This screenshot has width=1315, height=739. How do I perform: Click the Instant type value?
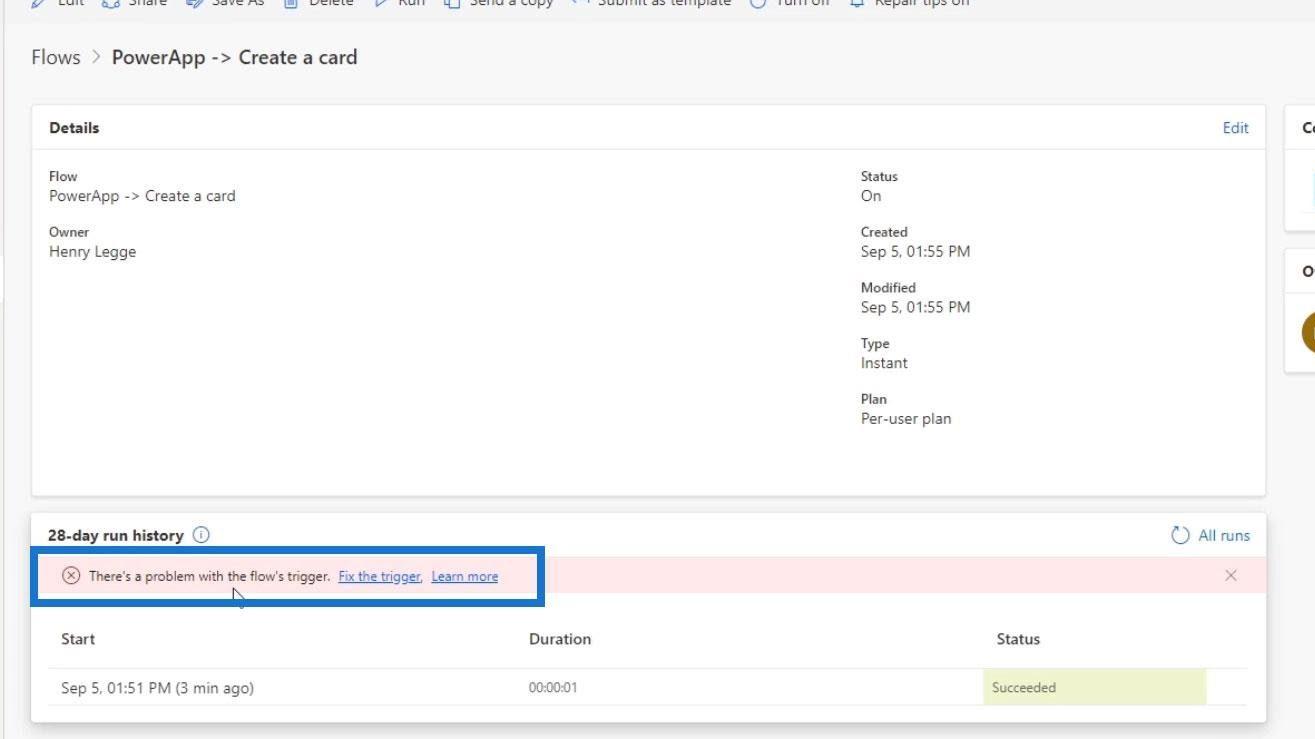tap(884, 363)
